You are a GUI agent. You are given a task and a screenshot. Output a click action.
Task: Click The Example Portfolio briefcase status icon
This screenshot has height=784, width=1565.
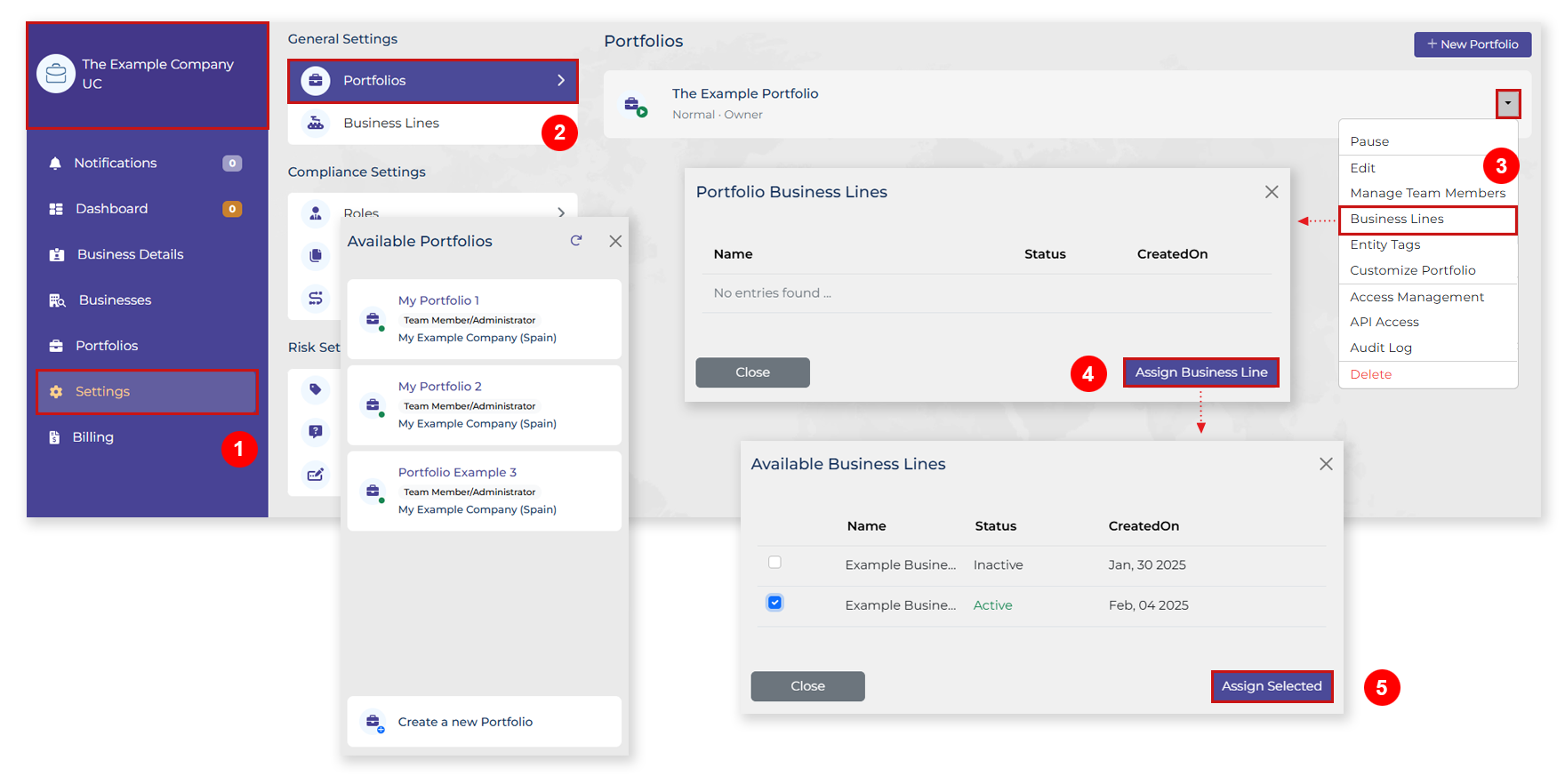[x=635, y=107]
